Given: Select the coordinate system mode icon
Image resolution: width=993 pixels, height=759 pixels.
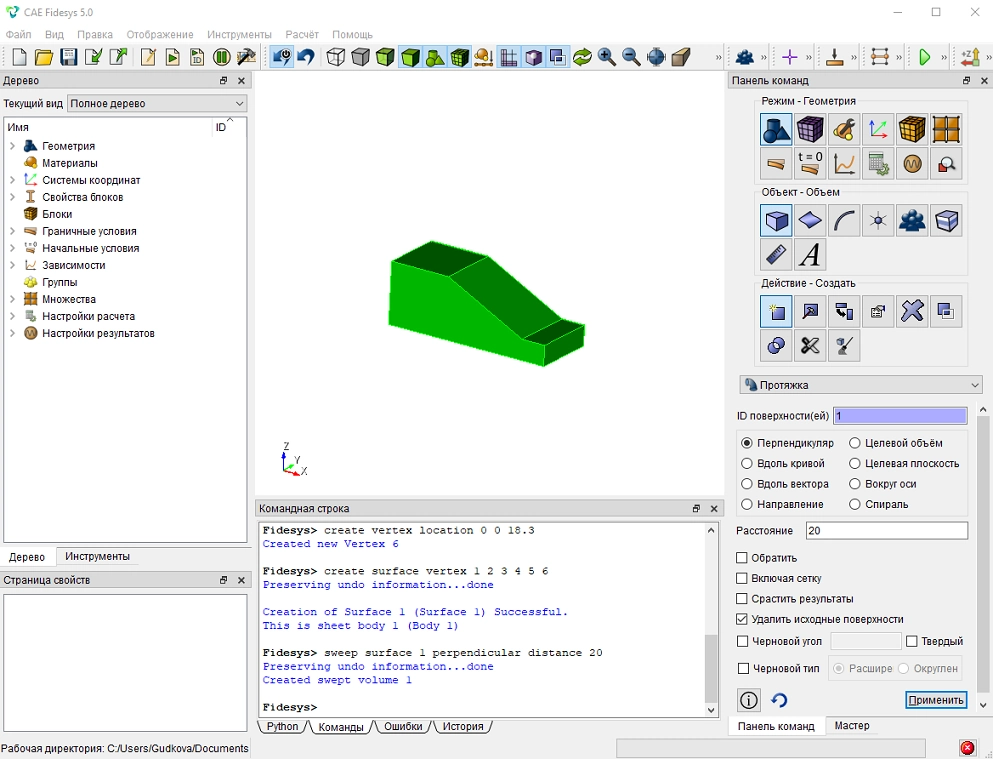Looking at the screenshot, I should point(878,130).
